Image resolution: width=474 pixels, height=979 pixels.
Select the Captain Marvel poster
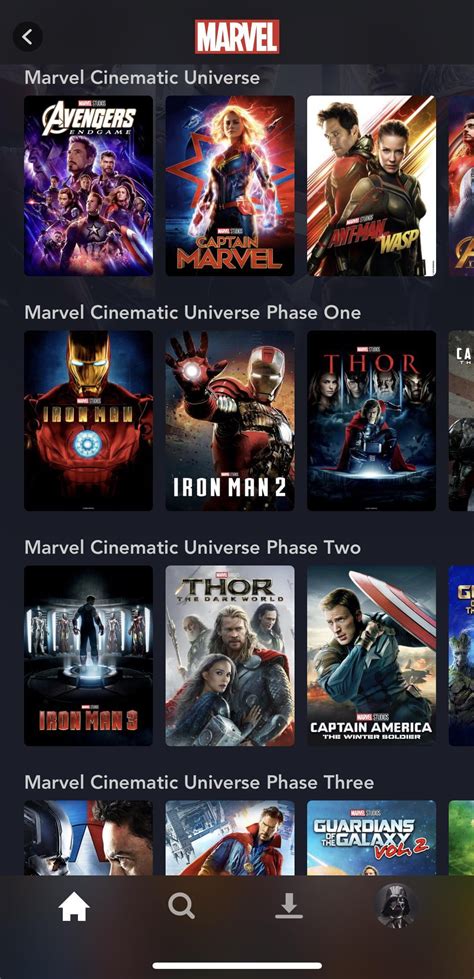[230, 185]
